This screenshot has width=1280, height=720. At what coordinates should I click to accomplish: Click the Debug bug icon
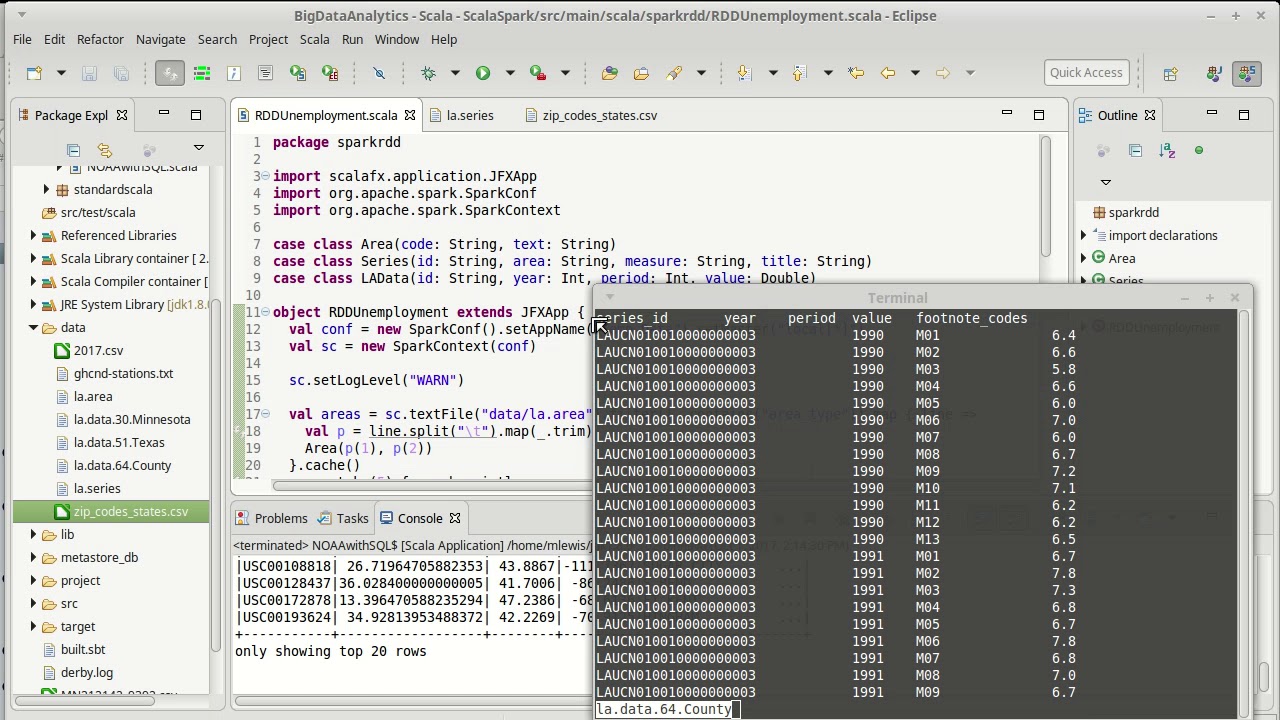[428, 73]
